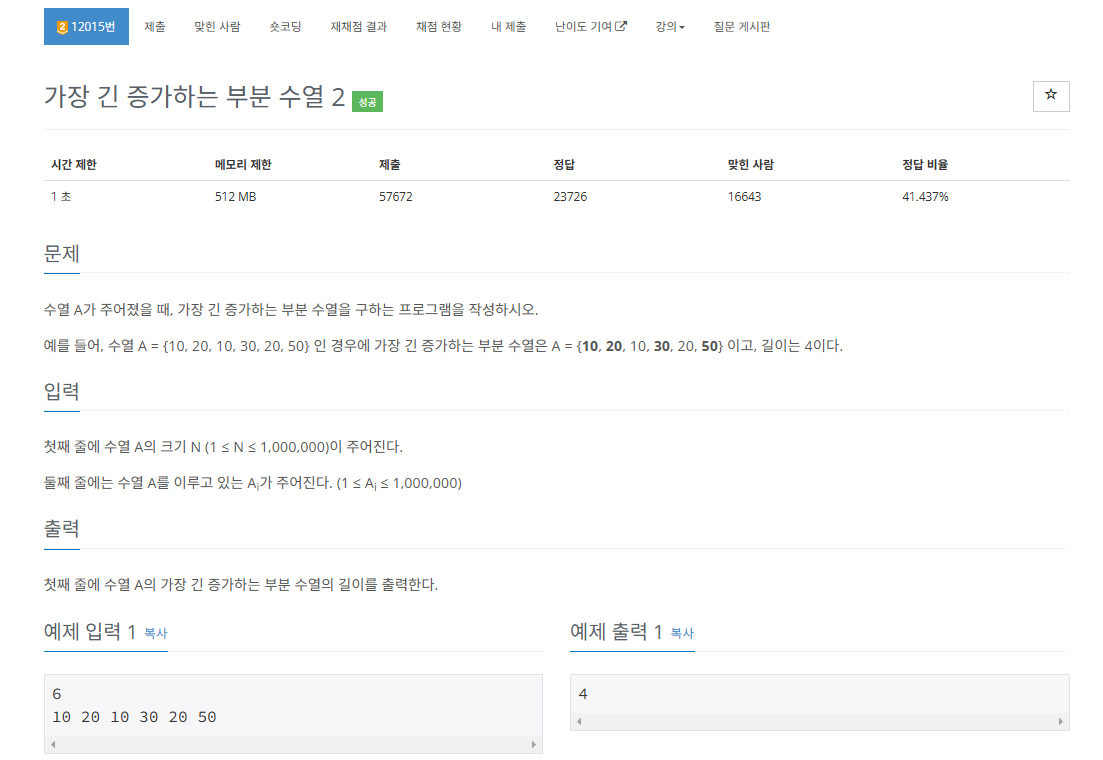View the 재채점 결과 tab
Viewport: 1103px width, 760px height.
359,27
